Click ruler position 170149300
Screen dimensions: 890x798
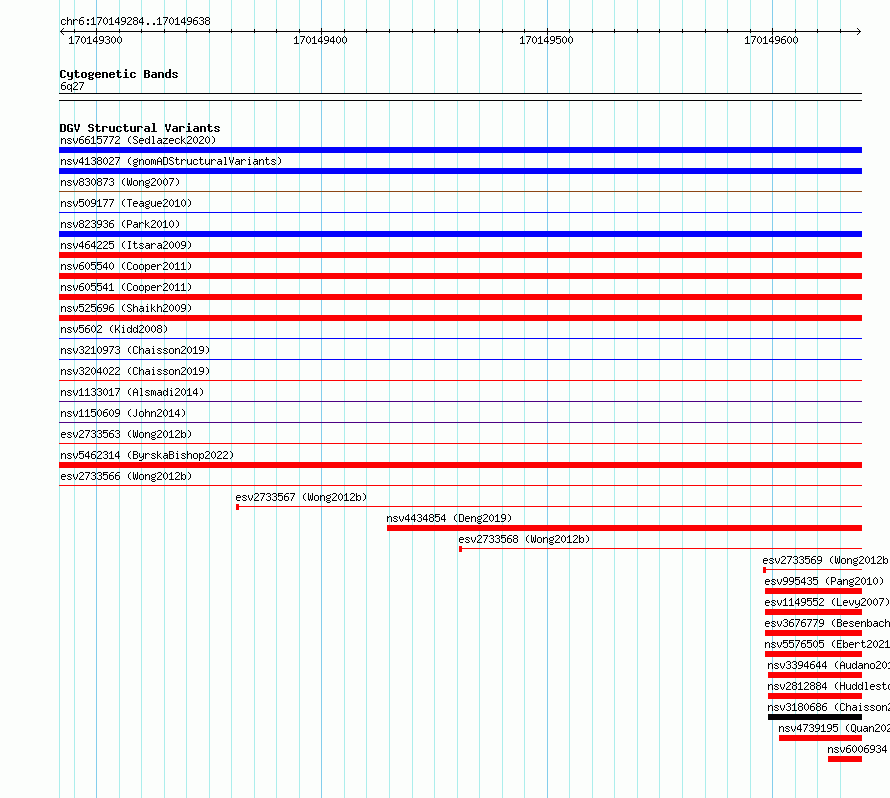tap(95, 40)
